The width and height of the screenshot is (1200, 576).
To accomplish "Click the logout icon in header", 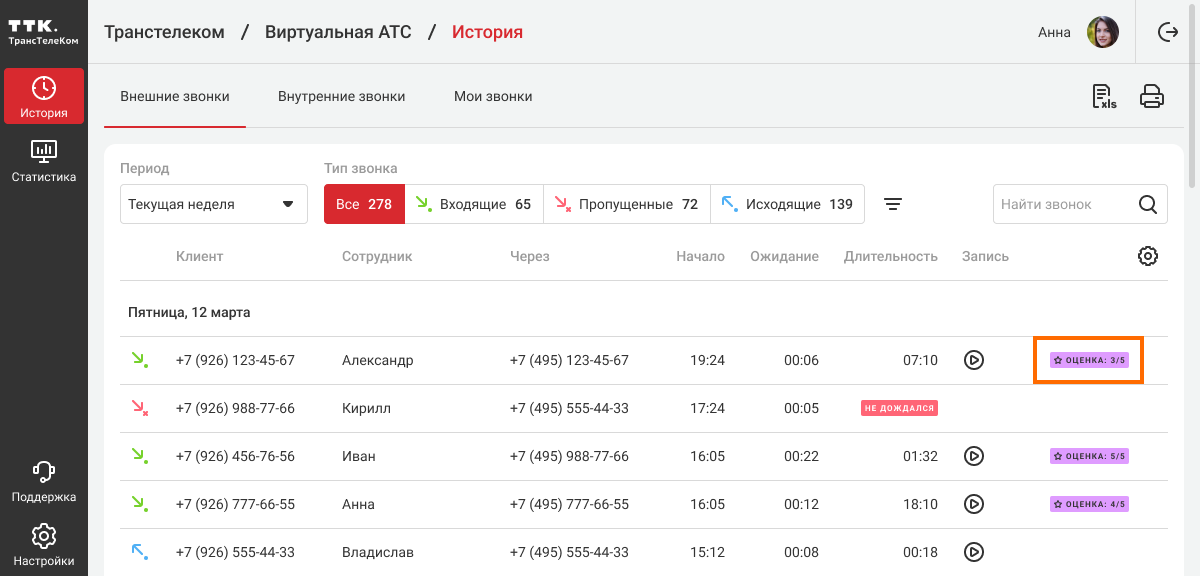I will [x=1167, y=32].
